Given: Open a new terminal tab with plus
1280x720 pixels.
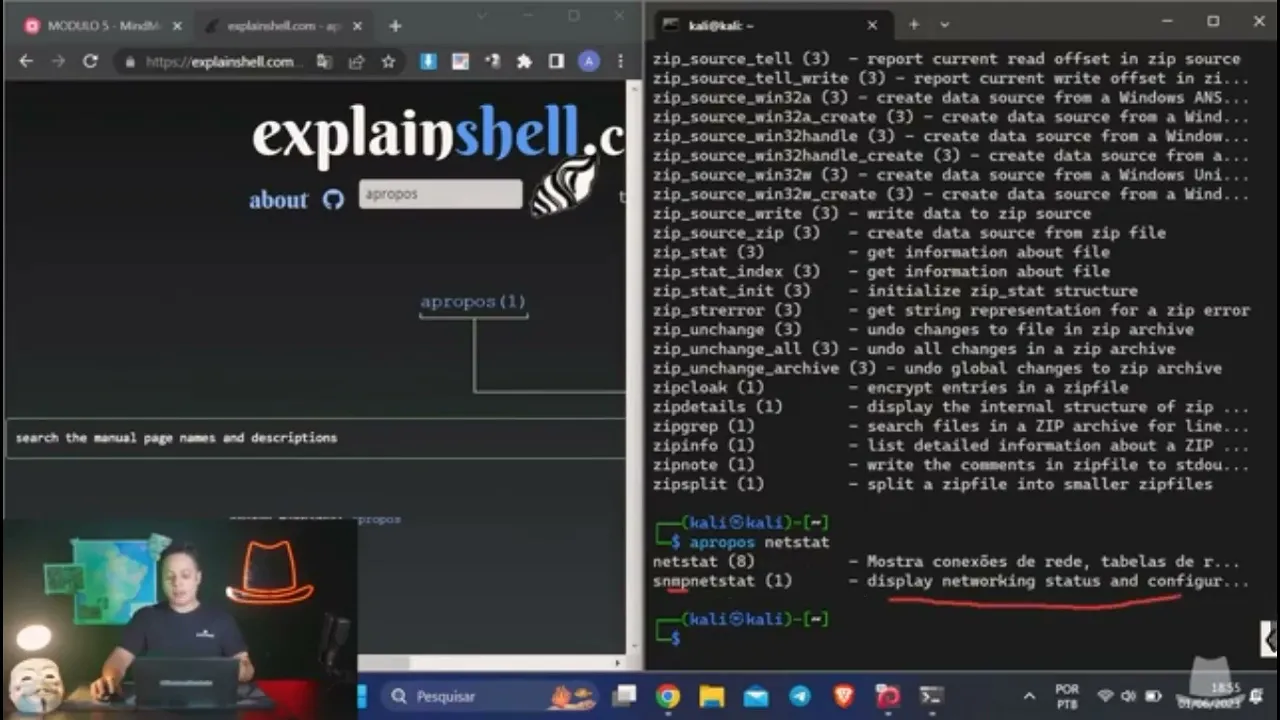Looking at the screenshot, I should pyautogui.click(x=913, y=25).
